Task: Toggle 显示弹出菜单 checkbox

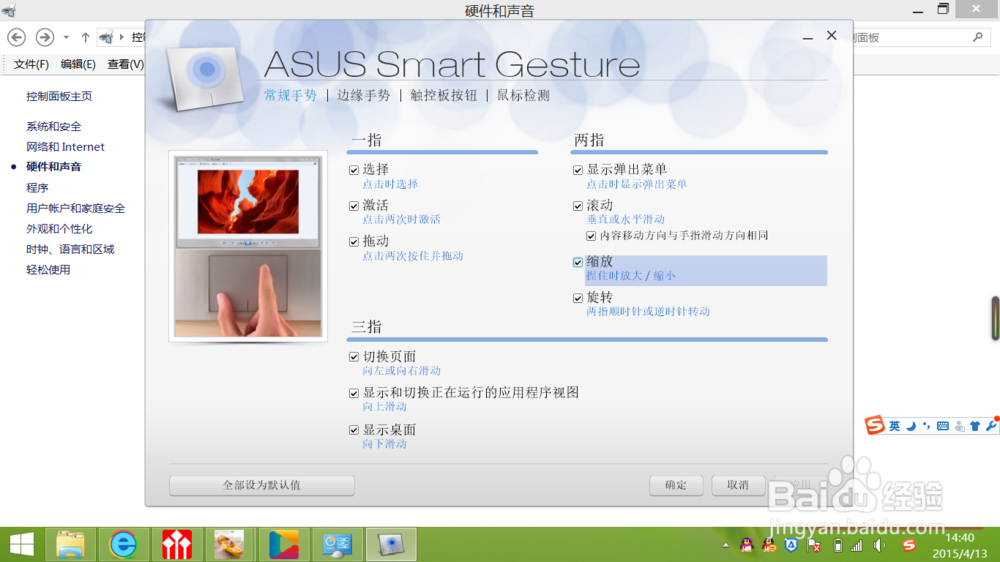Action: coord(578,170)
